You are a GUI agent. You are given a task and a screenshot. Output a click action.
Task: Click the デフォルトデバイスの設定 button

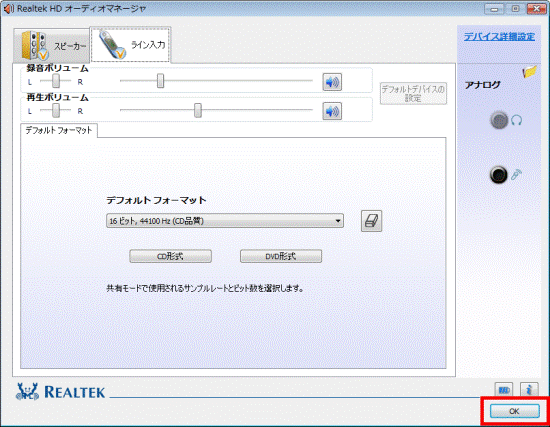pos(413,94)
